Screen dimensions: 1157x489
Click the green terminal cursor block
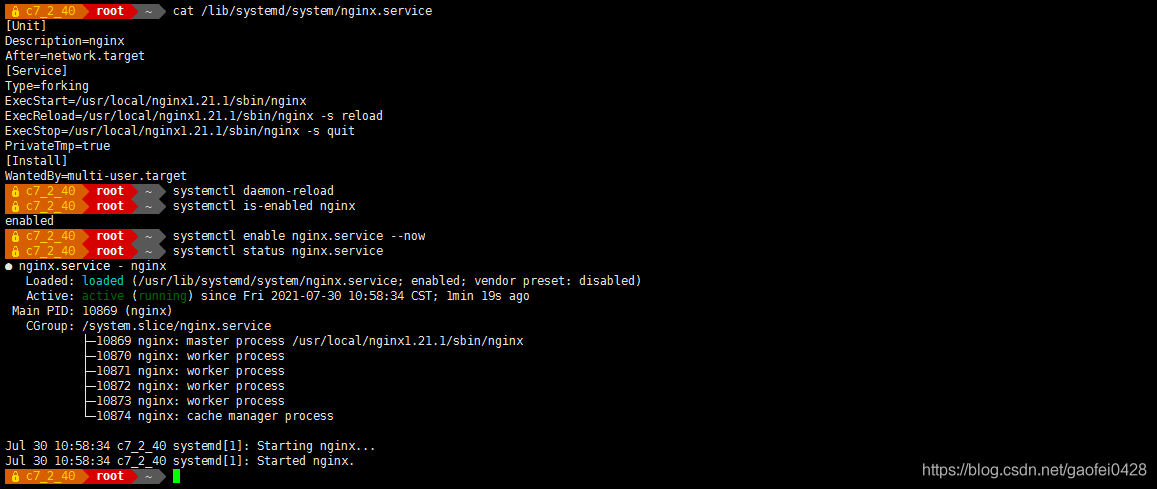coord(176,476)
